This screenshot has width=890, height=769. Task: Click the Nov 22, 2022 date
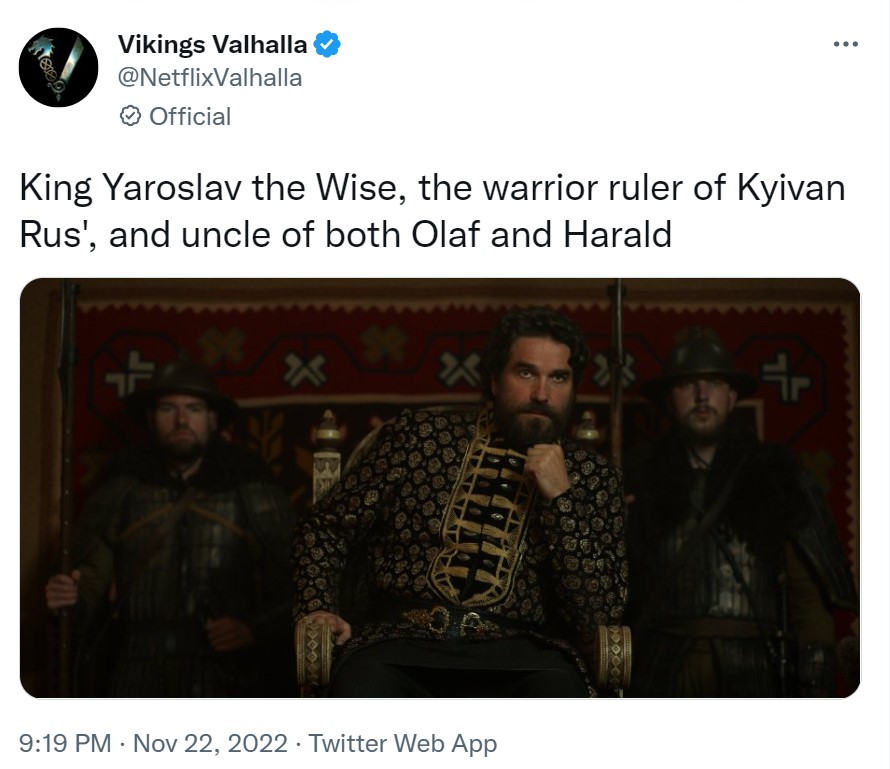click(x=210, y=743)
